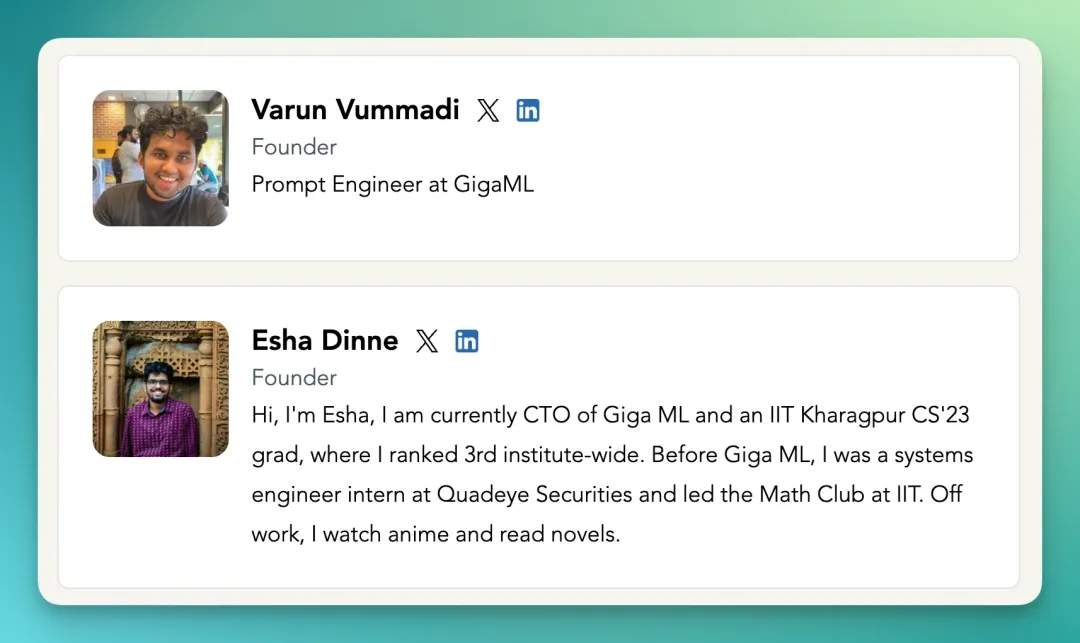Open Varun Vummadi's LinkedIn icon
Viewport: 1080px width, 643px height.
click(x=528, y=110)
